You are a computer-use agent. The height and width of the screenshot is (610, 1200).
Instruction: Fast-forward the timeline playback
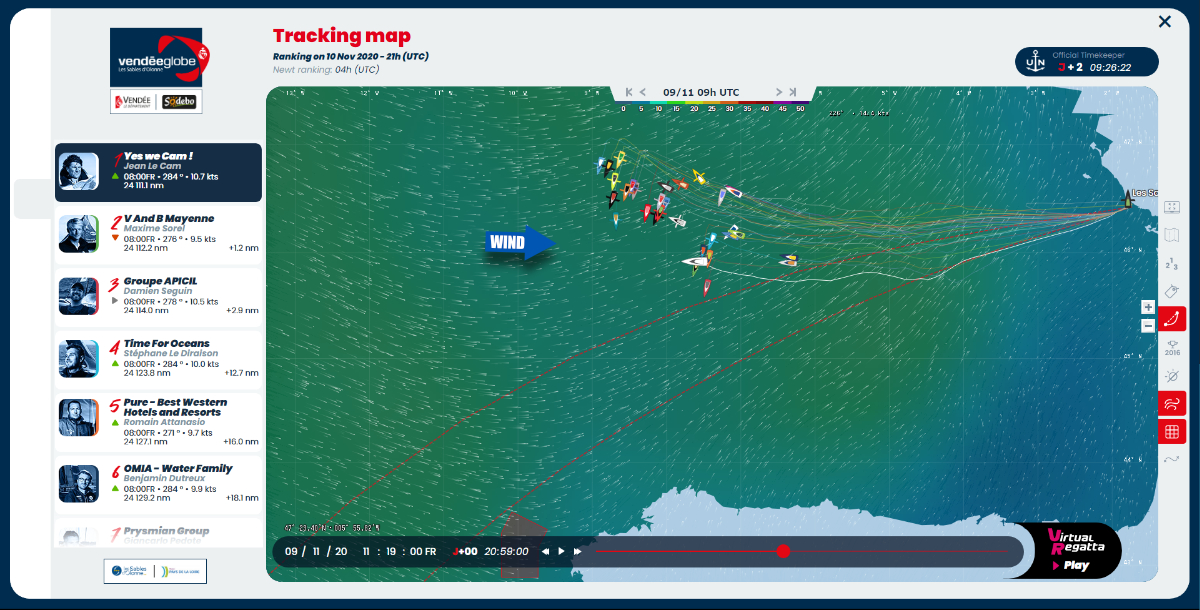click(577, 551)
